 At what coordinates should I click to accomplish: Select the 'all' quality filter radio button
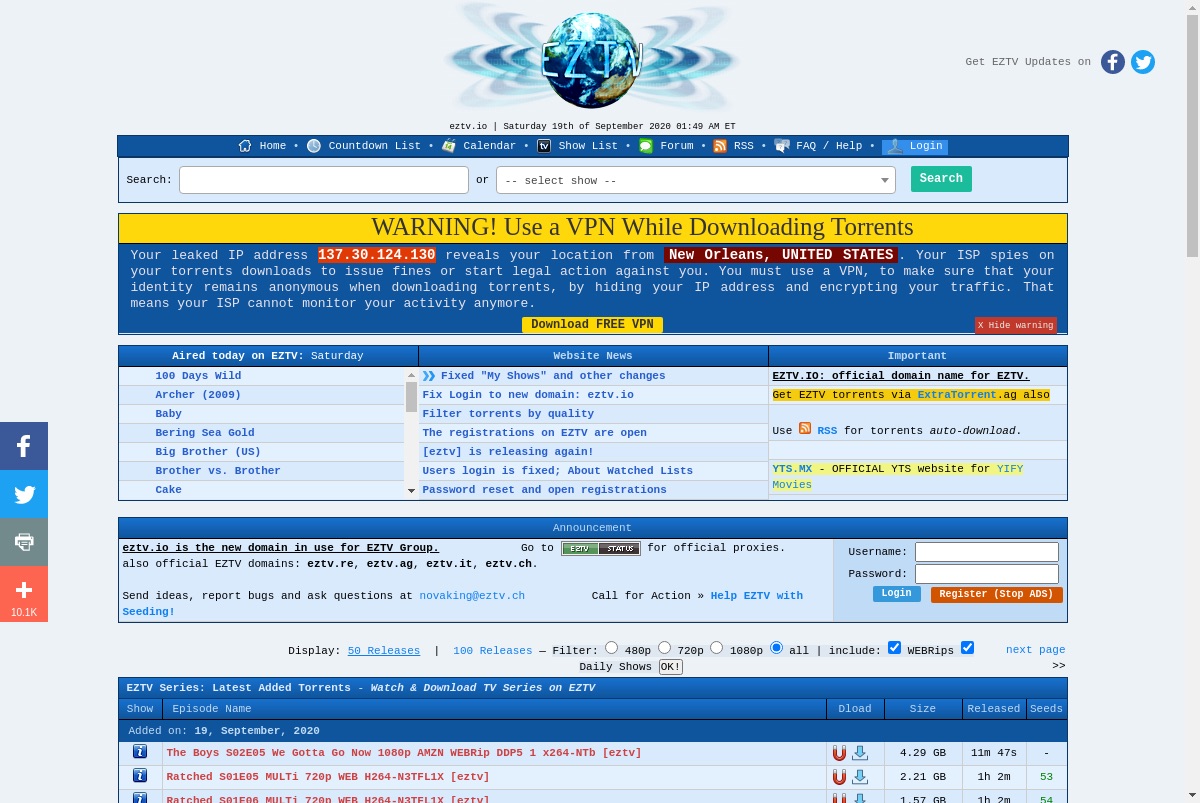click(x=776, y=648)
